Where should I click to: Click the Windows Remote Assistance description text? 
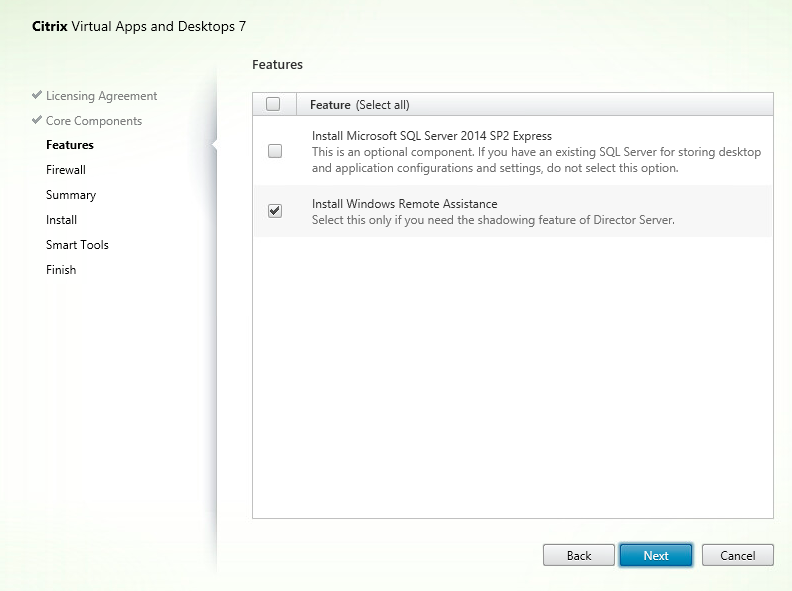click(493, 219)
